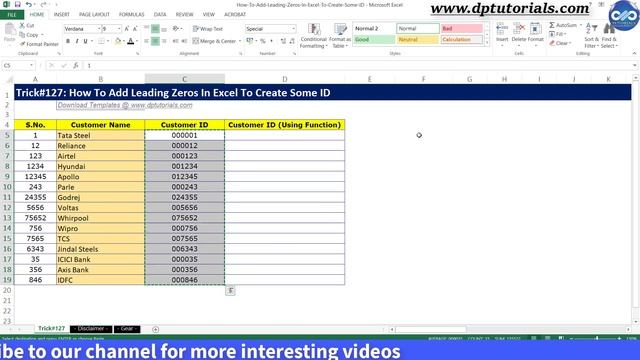Open Download Templates @ www.dptutorials.com link
The image size is (640, 360).
(x=125, y=105)
